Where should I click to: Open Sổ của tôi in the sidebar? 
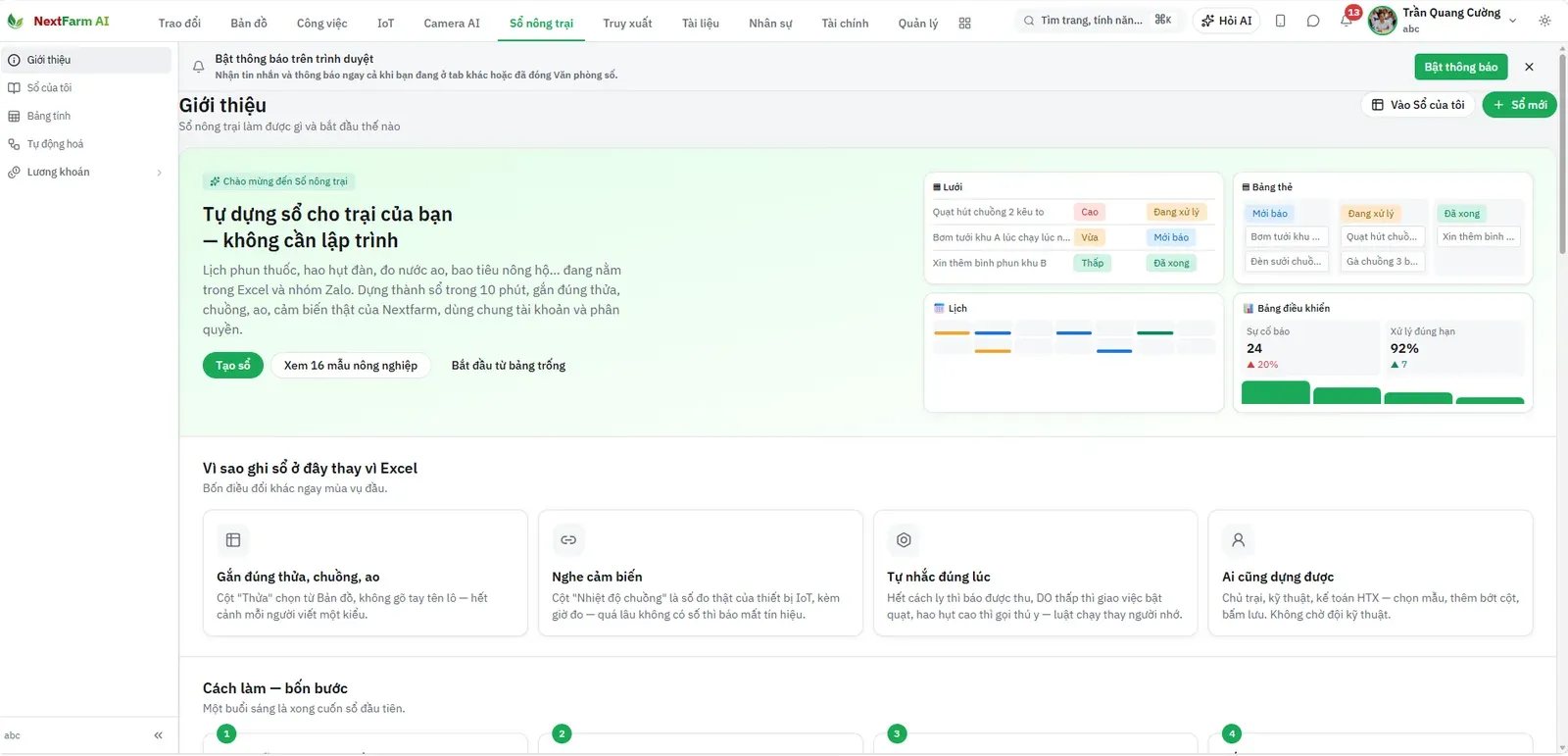point(86,88)
